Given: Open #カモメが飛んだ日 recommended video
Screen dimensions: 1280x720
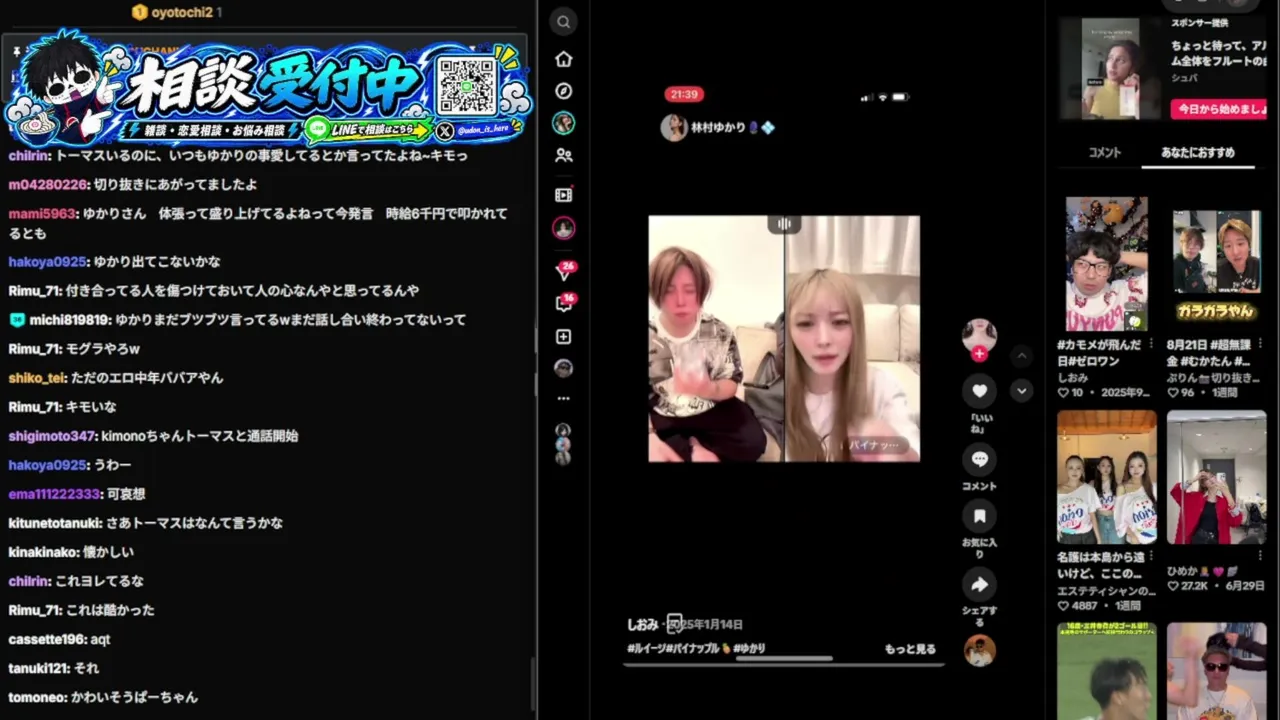Looking at the screenshot, I should tap(1107, 264).
